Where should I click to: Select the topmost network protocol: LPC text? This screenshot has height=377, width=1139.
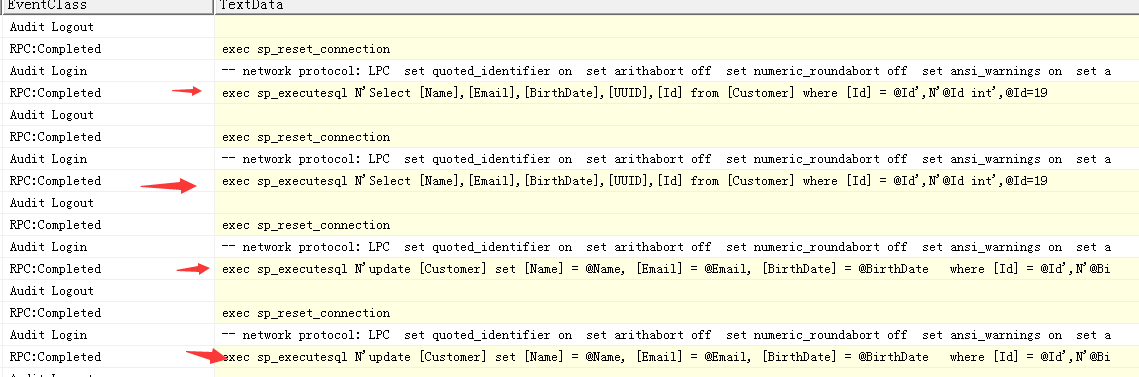[666, 71]
